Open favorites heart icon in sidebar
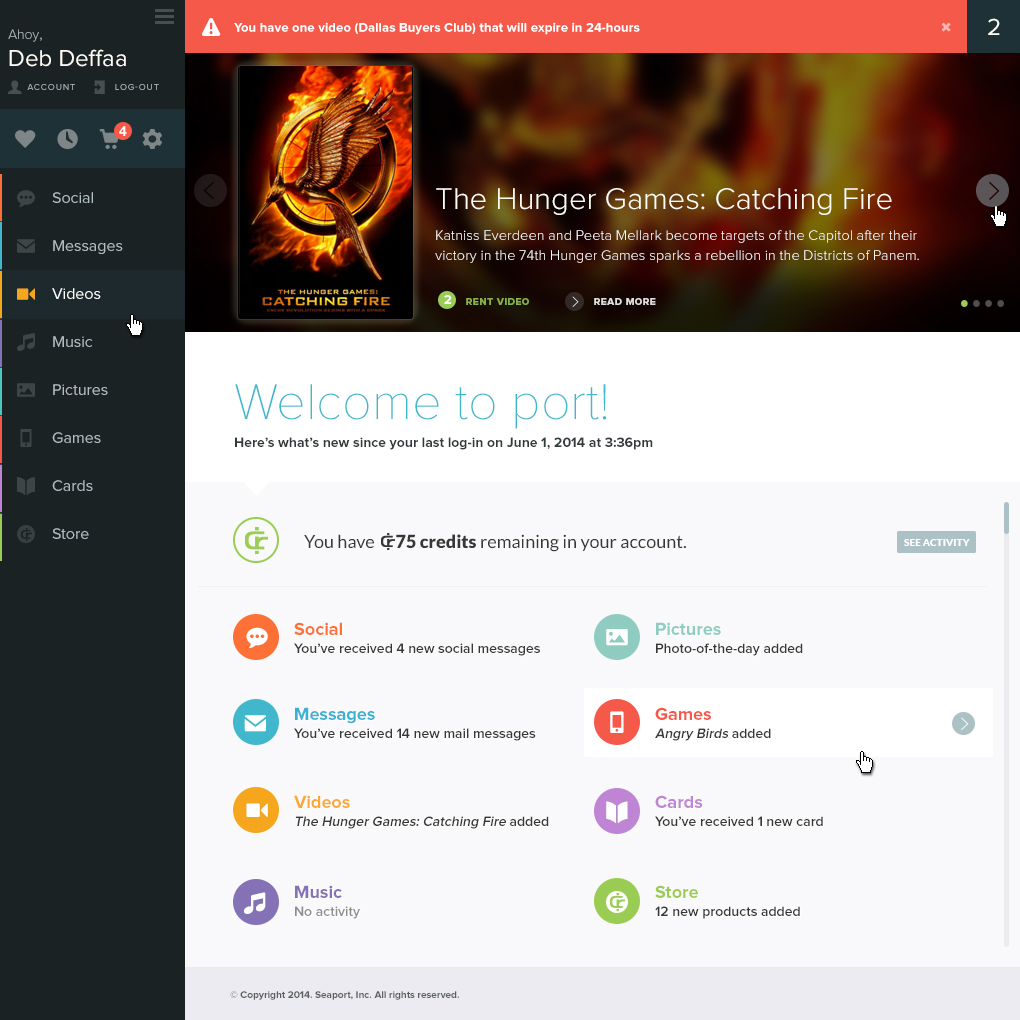This screenshot has height=1020, width=1020. click(x=25, y=139)
